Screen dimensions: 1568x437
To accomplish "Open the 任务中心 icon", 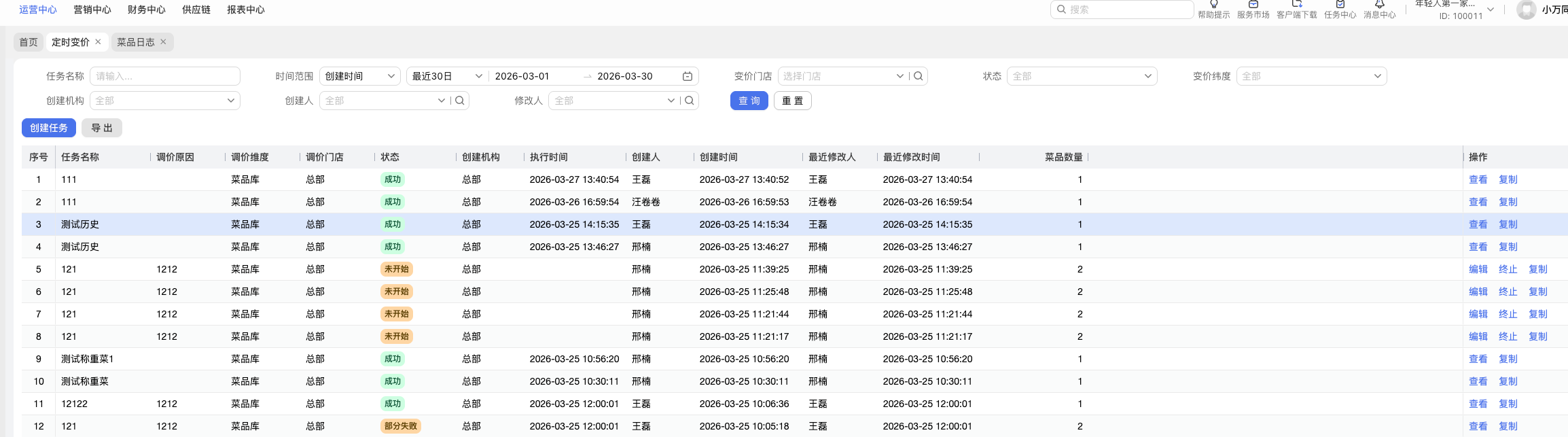I will tap(1340, 5).
